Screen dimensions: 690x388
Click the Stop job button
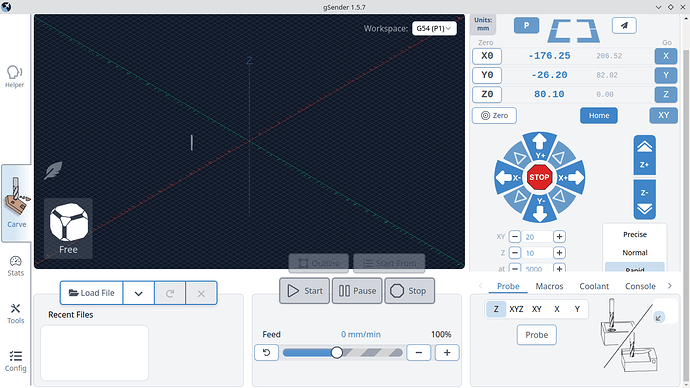(x=410, y=291)
